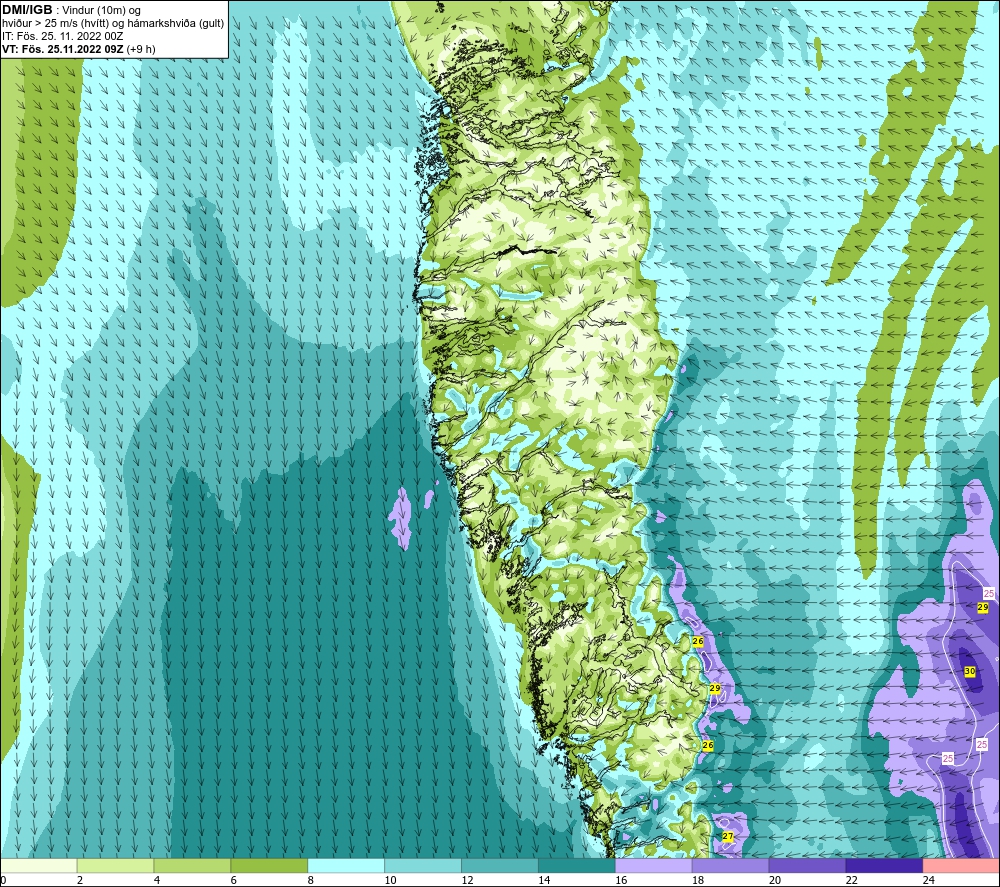
Task: Select the 12–14 m/s teal scale swatch
Action: coord(500,865)
